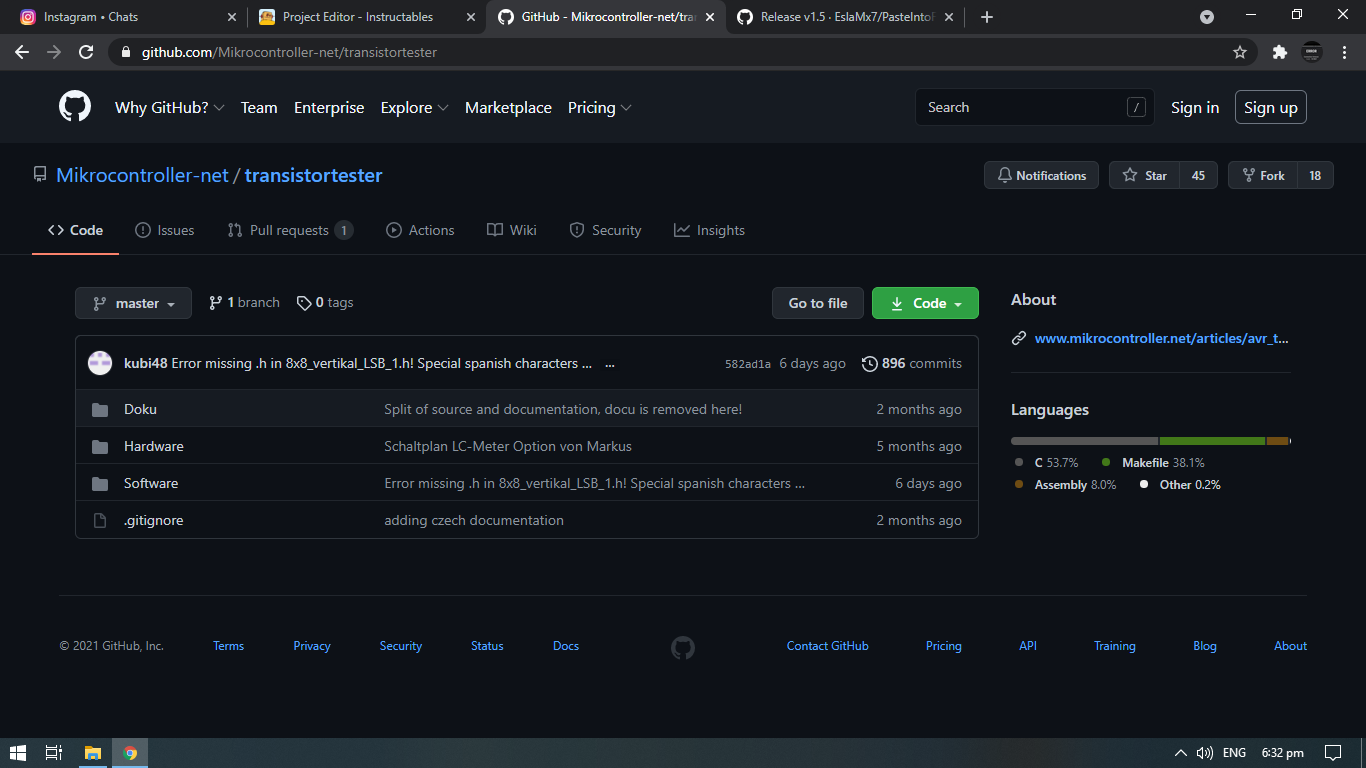Switch to the Pull requests tab
The width and height of the screenshot is (1366, 768).
tap(290, 230)
